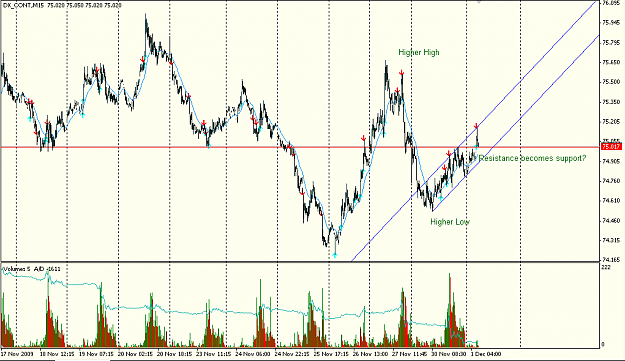Image resolution: width=625 pixels, height=361 pixels.
Task: Click the 74.165 price axis label
Action: coord(611,260)
